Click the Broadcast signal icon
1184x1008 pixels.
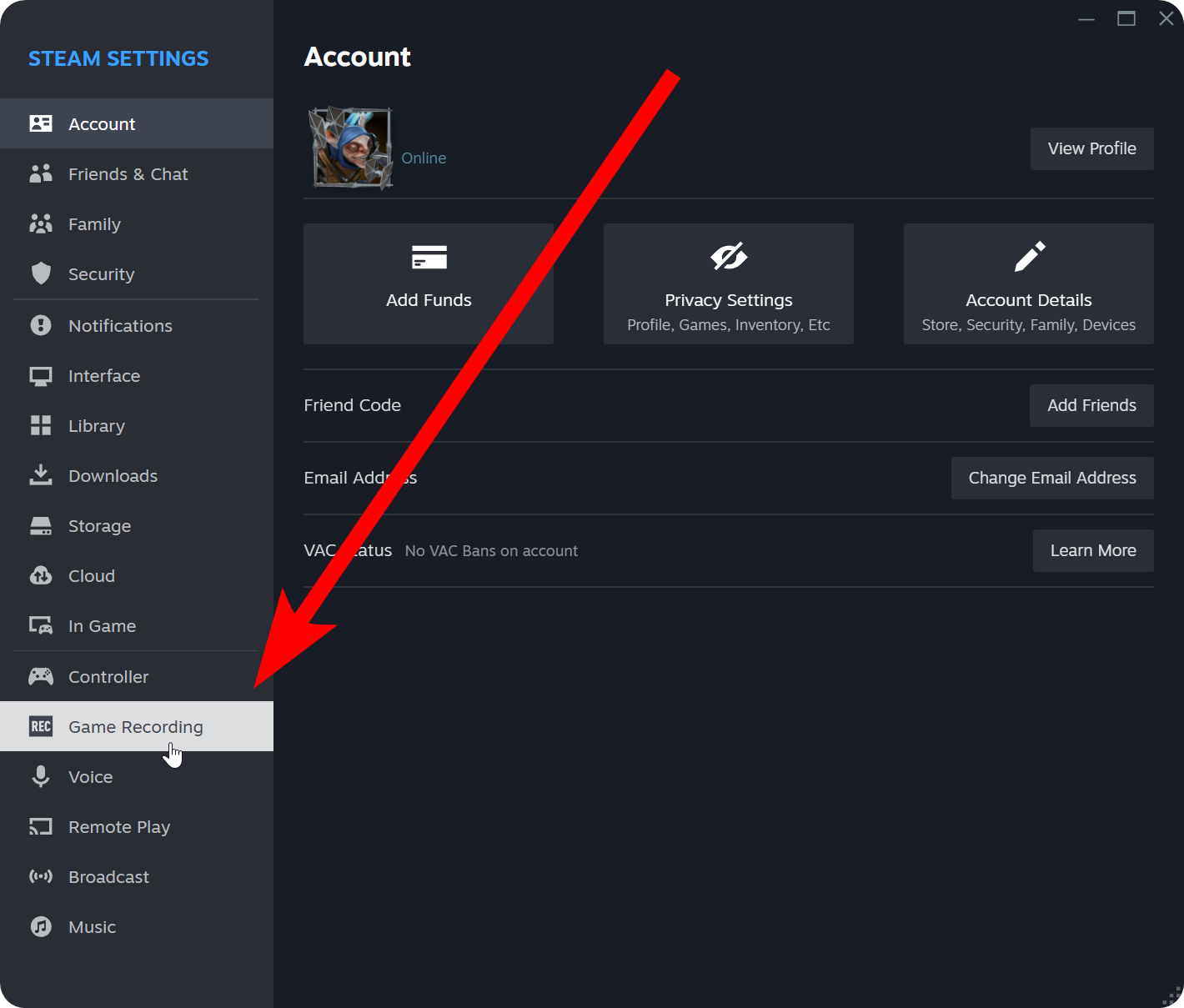(x=41, y=876)
